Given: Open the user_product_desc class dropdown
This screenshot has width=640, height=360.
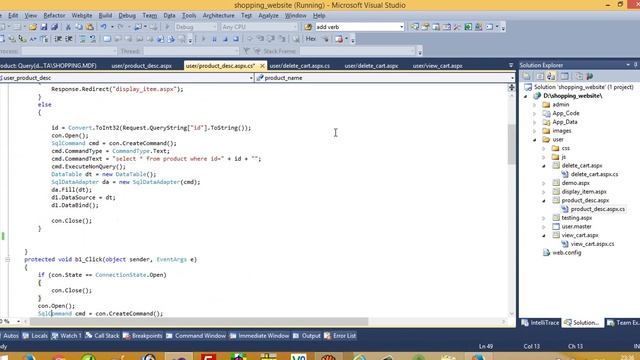Looking at the screenshot, I should point(251,78).
